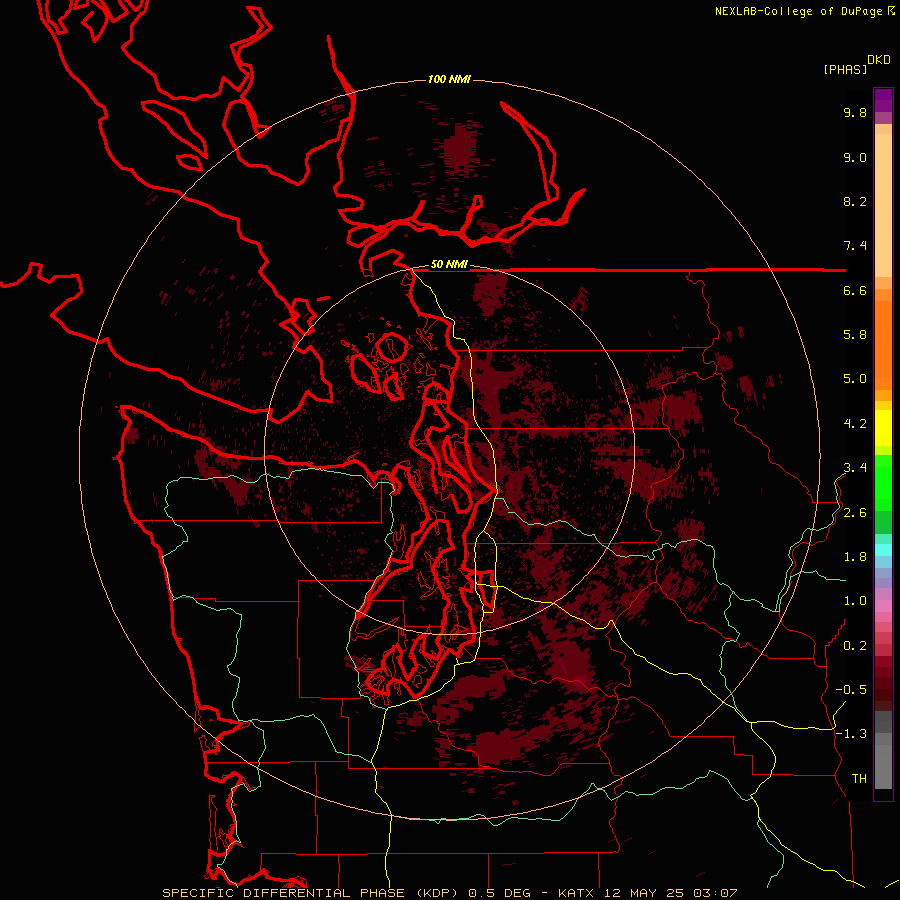Click the 6.6 legend value

point(855,291)
